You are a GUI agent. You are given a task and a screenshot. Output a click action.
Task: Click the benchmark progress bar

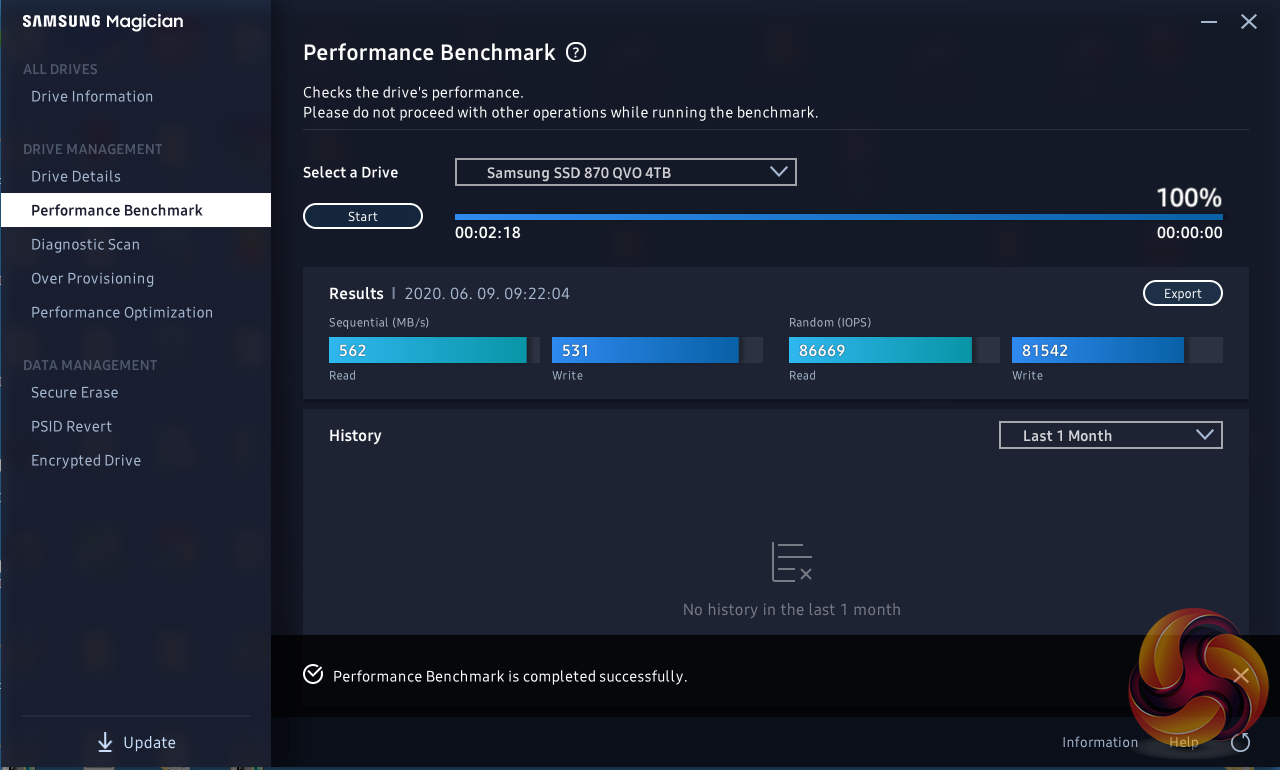click(838, 216)
